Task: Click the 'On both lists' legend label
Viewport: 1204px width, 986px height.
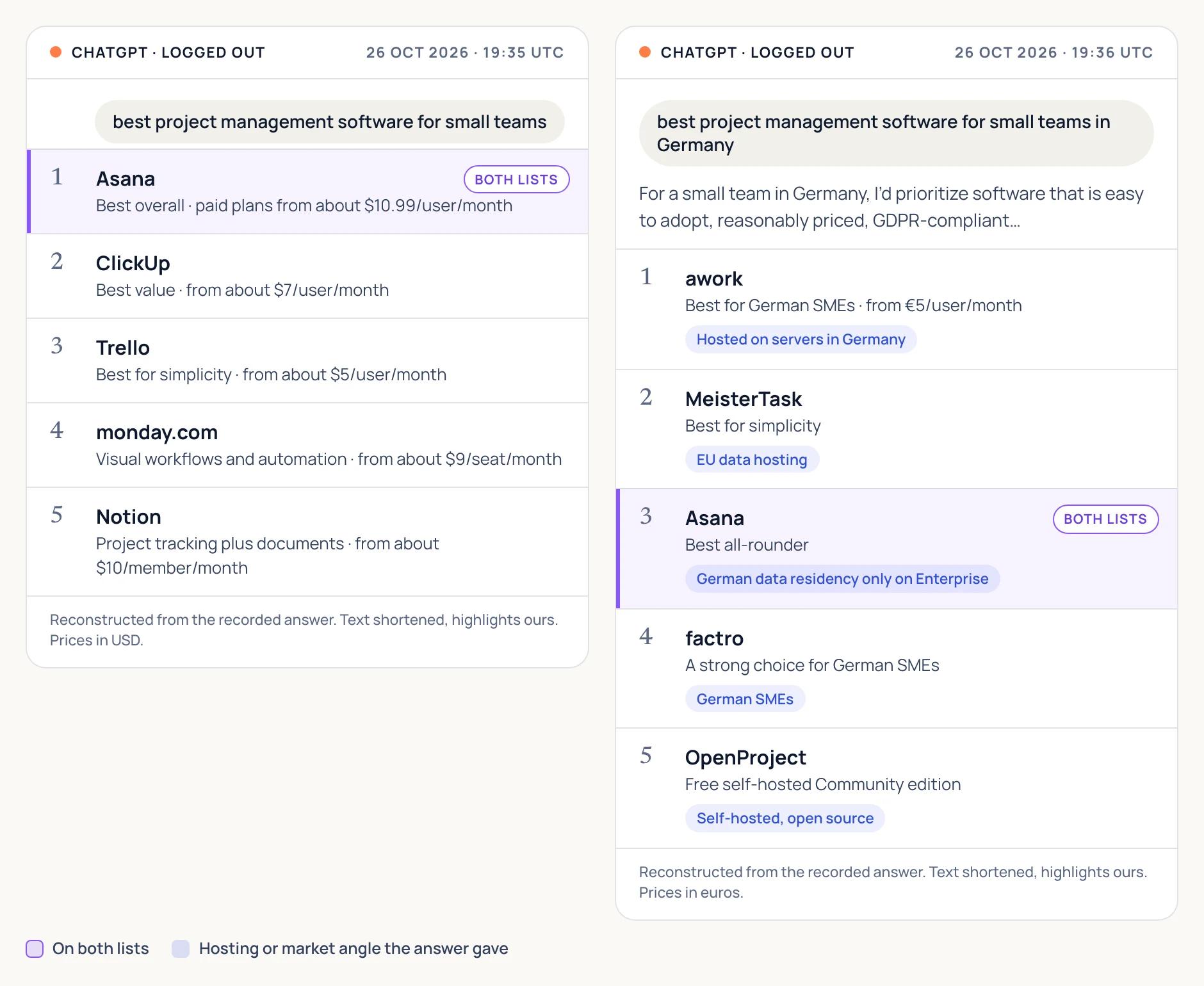Action: click(101, 948)
